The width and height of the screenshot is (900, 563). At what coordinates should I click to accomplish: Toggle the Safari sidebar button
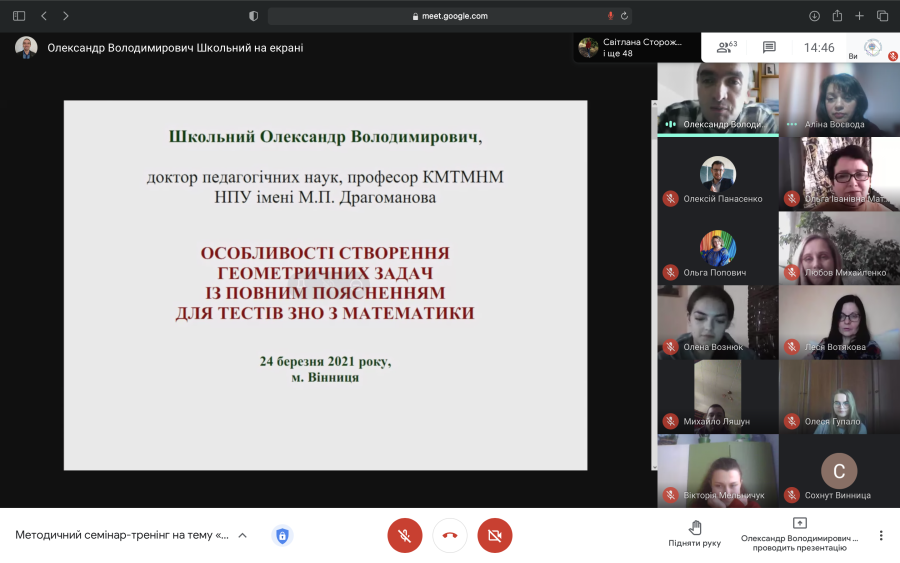(x=19, y=16)
